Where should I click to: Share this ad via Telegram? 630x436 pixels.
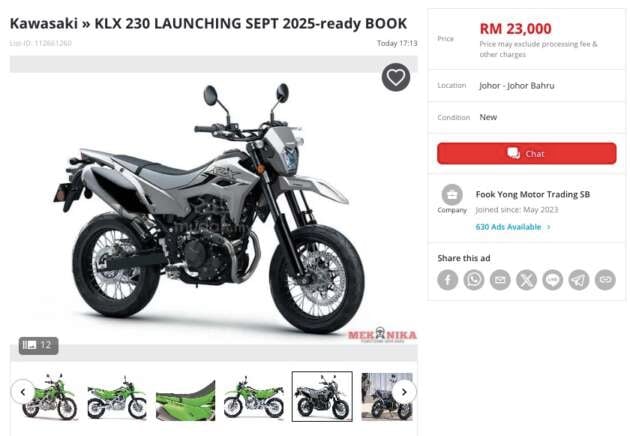point(579,280)
